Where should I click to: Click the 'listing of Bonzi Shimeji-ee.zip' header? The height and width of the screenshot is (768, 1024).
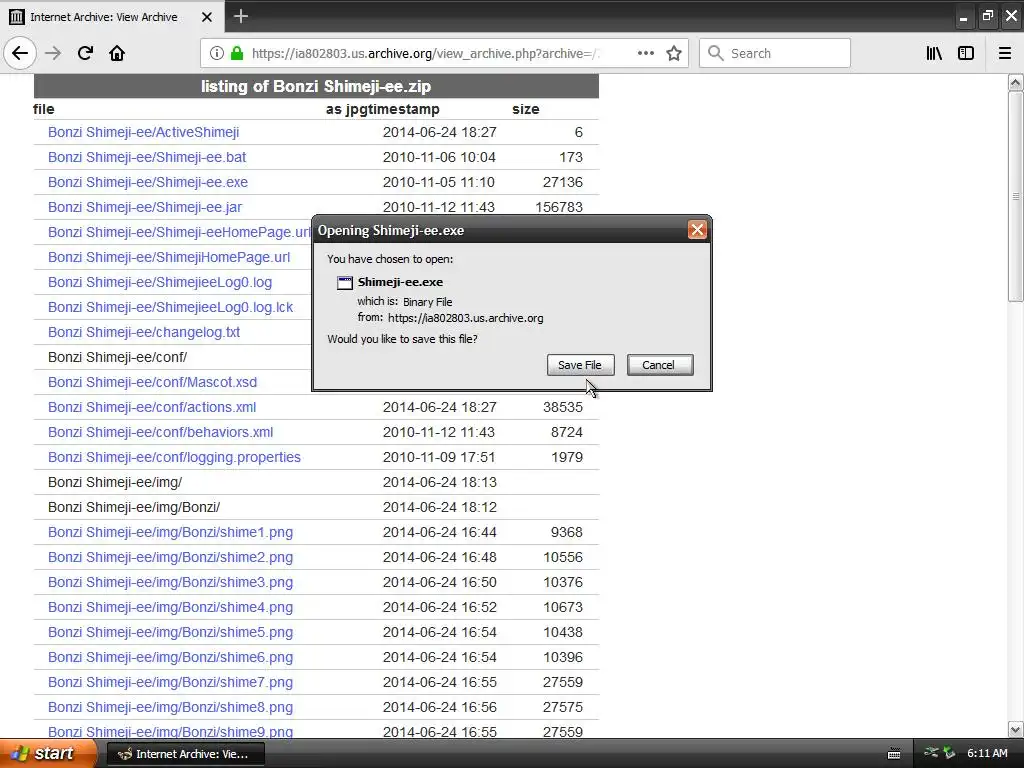coord(316,86)
